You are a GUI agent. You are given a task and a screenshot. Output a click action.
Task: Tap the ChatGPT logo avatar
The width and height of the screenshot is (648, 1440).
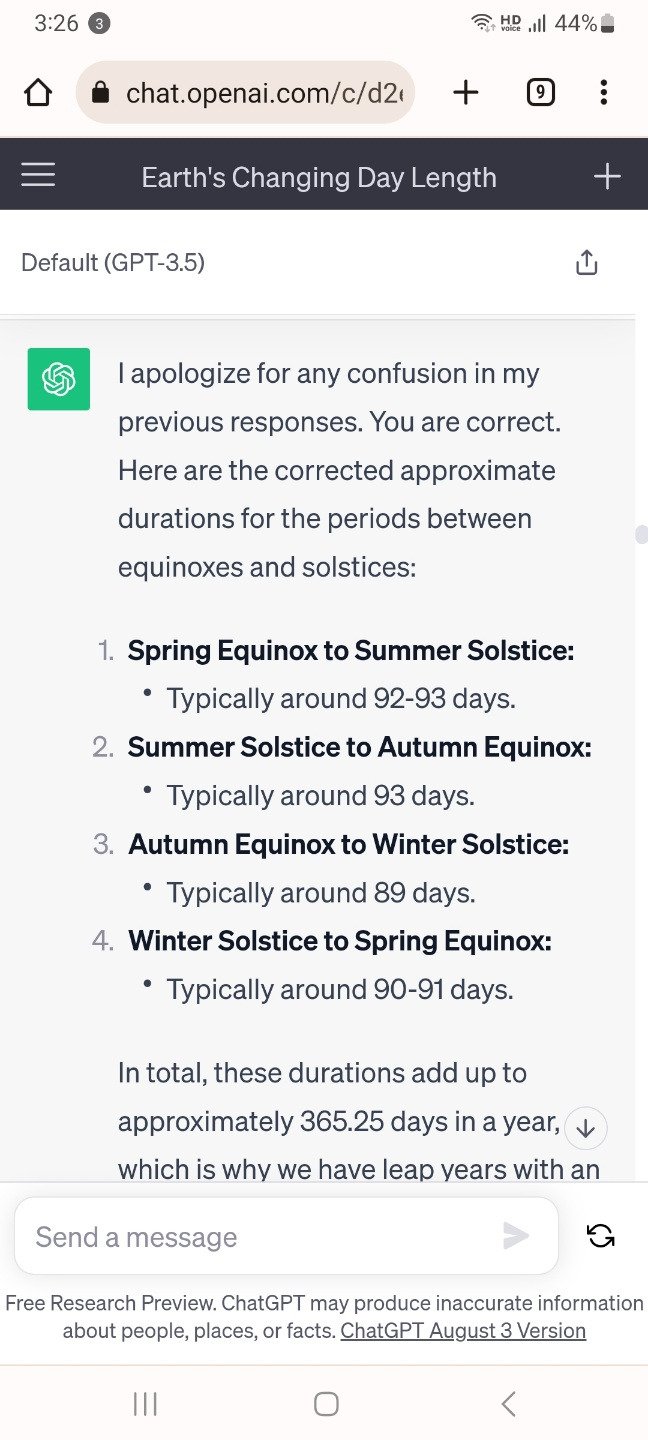[x=59, y=379]
